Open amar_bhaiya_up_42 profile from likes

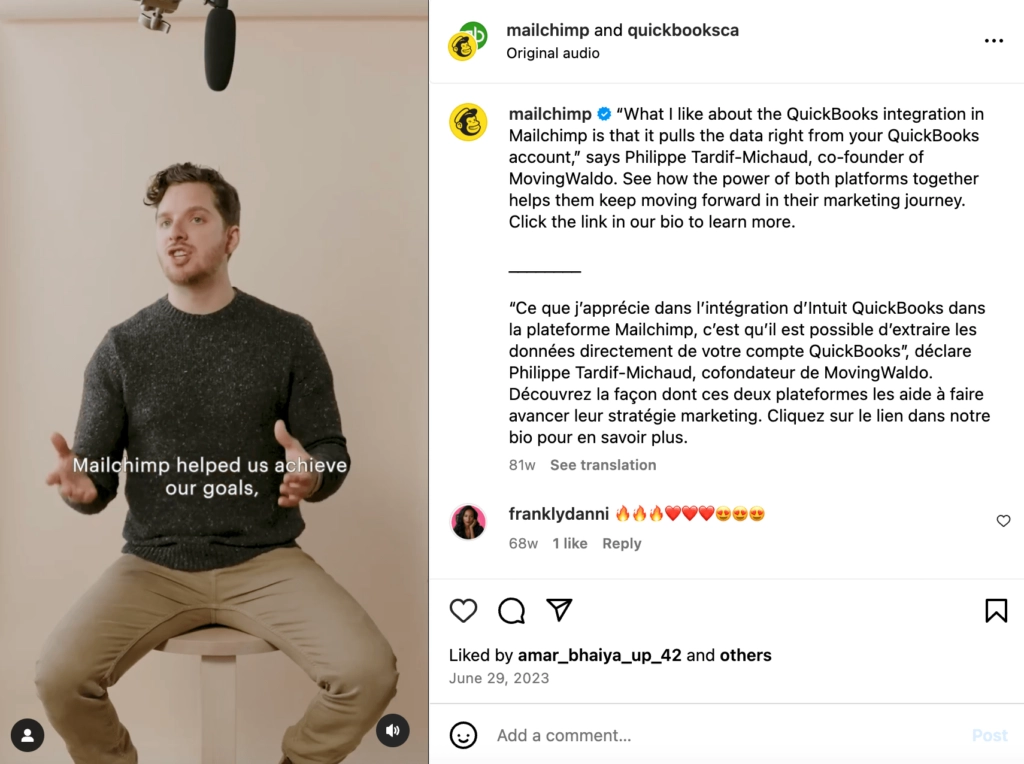tap(599, 656)
